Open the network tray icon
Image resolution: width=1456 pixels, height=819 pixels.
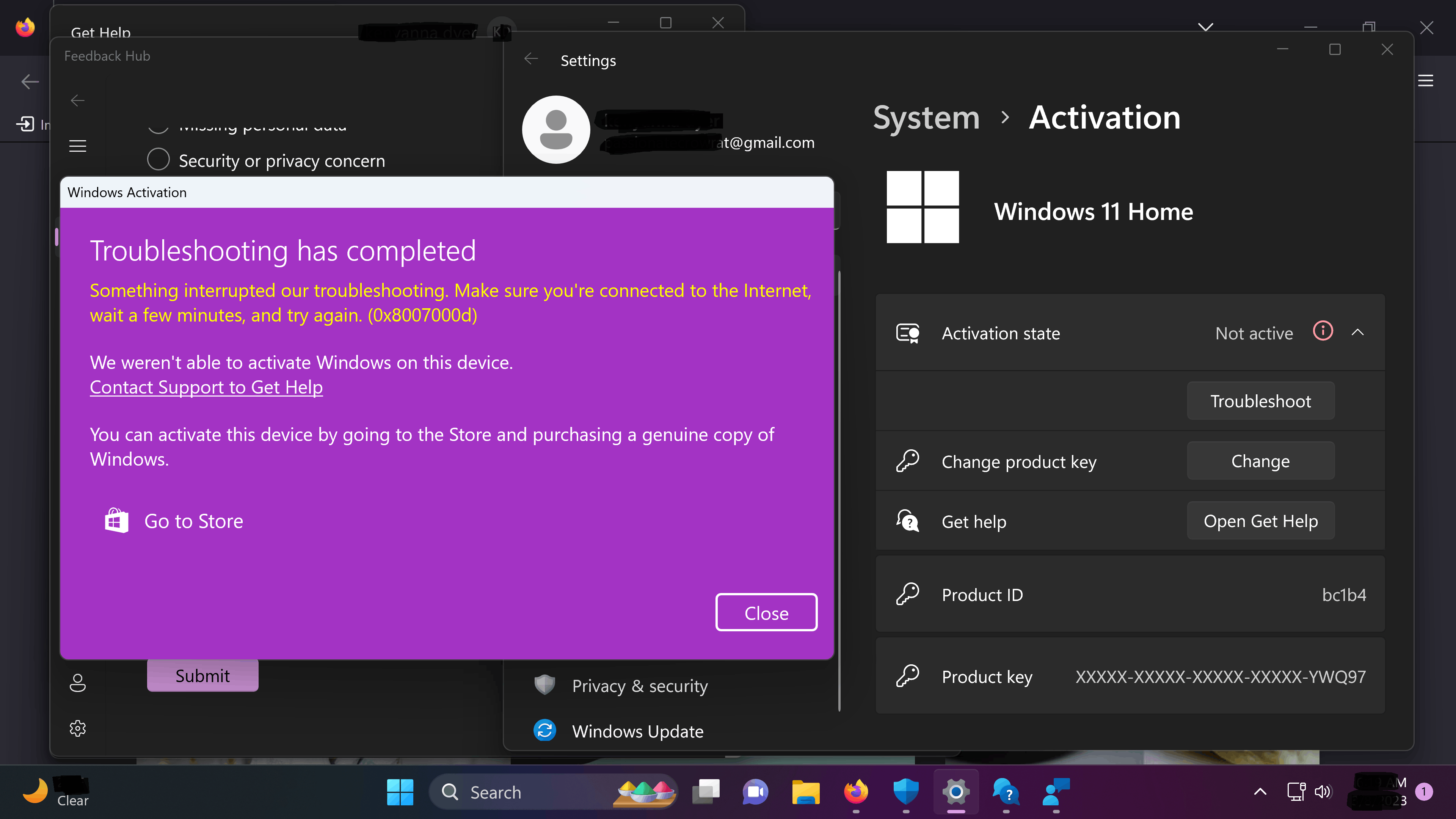click(1296, 792)
